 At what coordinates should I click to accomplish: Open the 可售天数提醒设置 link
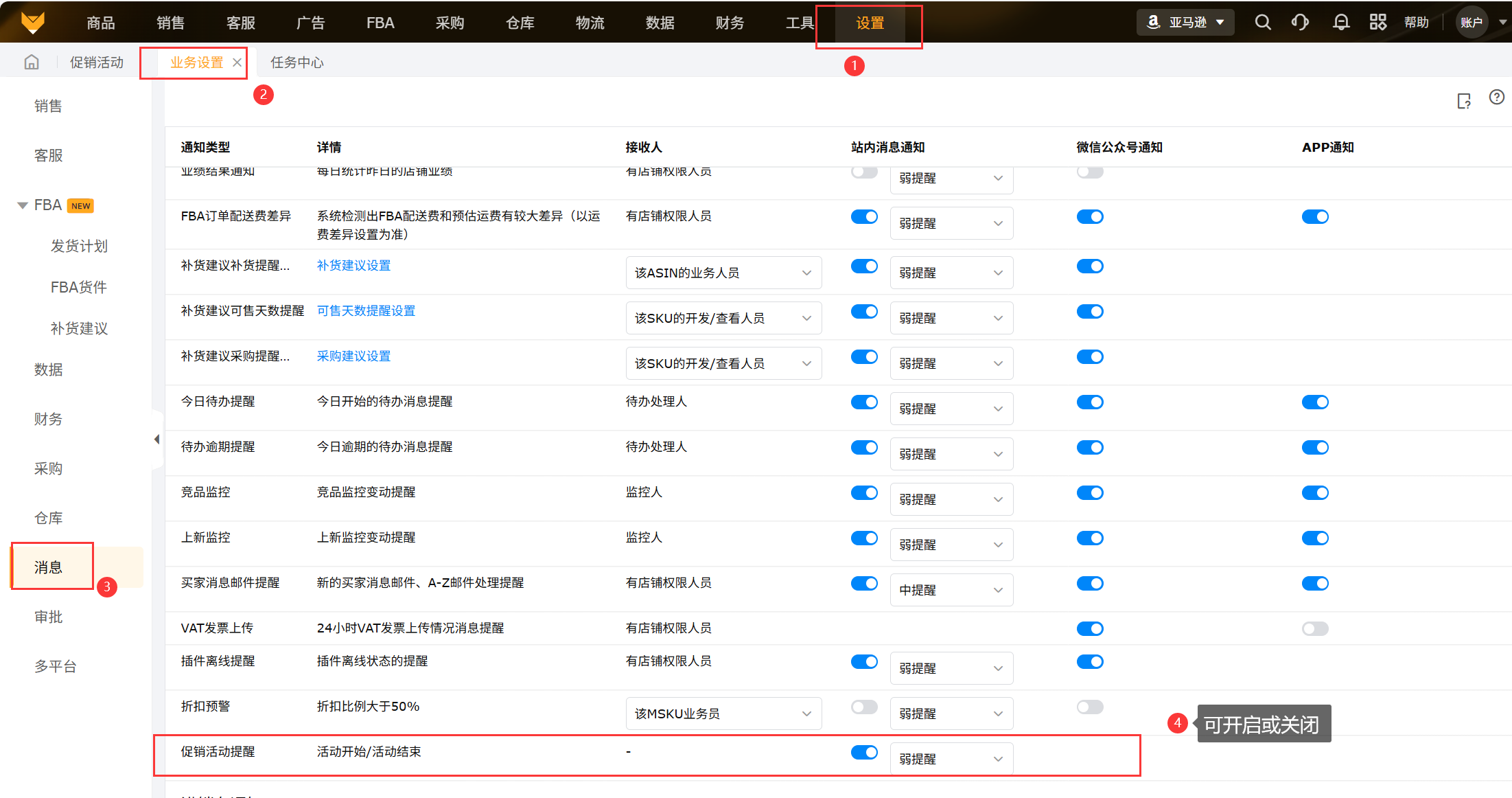[x=366, y=311]
